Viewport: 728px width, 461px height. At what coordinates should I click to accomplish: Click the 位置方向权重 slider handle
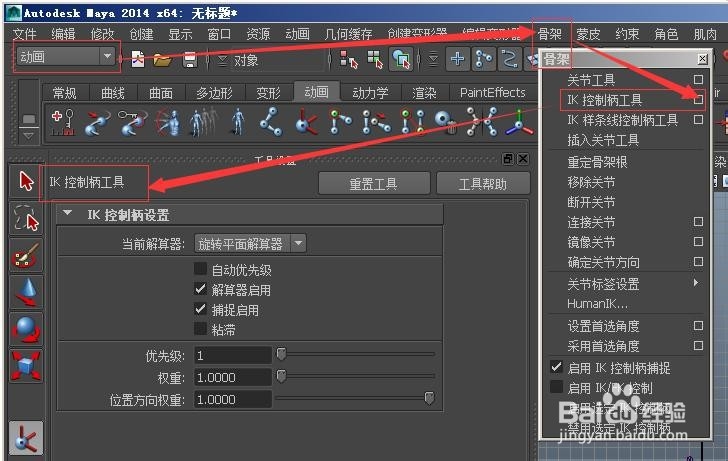tap(429, 397)
